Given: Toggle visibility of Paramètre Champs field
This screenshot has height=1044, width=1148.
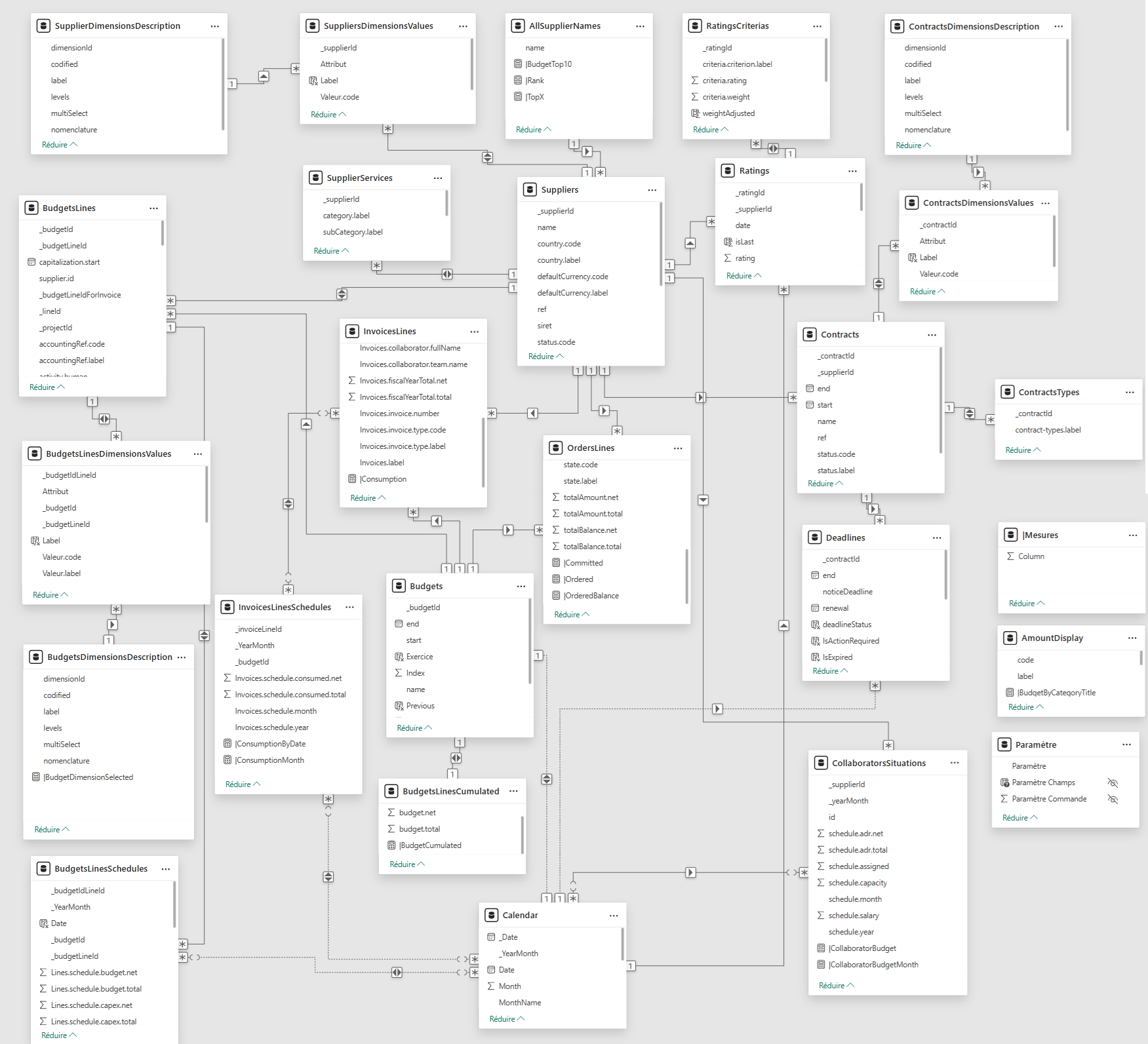Looking at the screenshot, I should coord(1113,783).
